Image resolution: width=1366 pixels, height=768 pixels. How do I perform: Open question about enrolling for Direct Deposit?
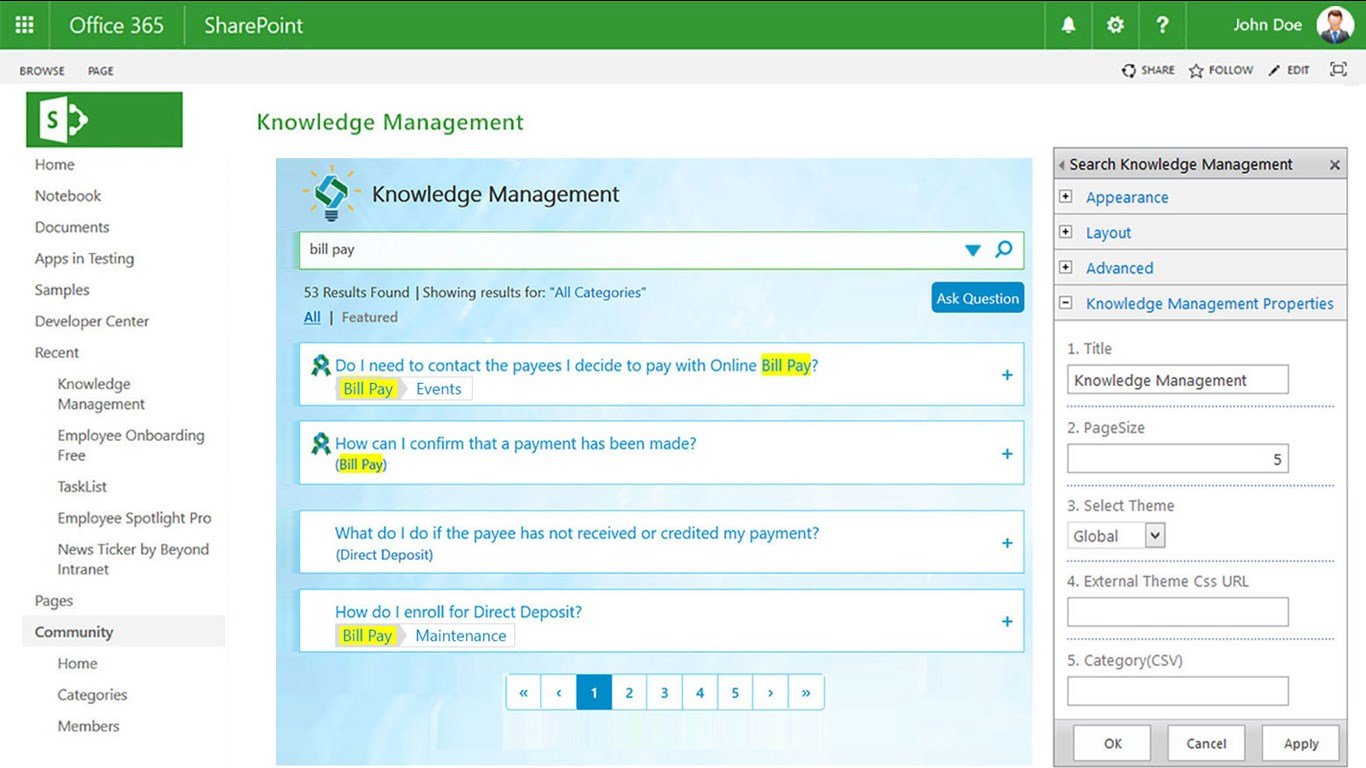click(x=458, y=611)
